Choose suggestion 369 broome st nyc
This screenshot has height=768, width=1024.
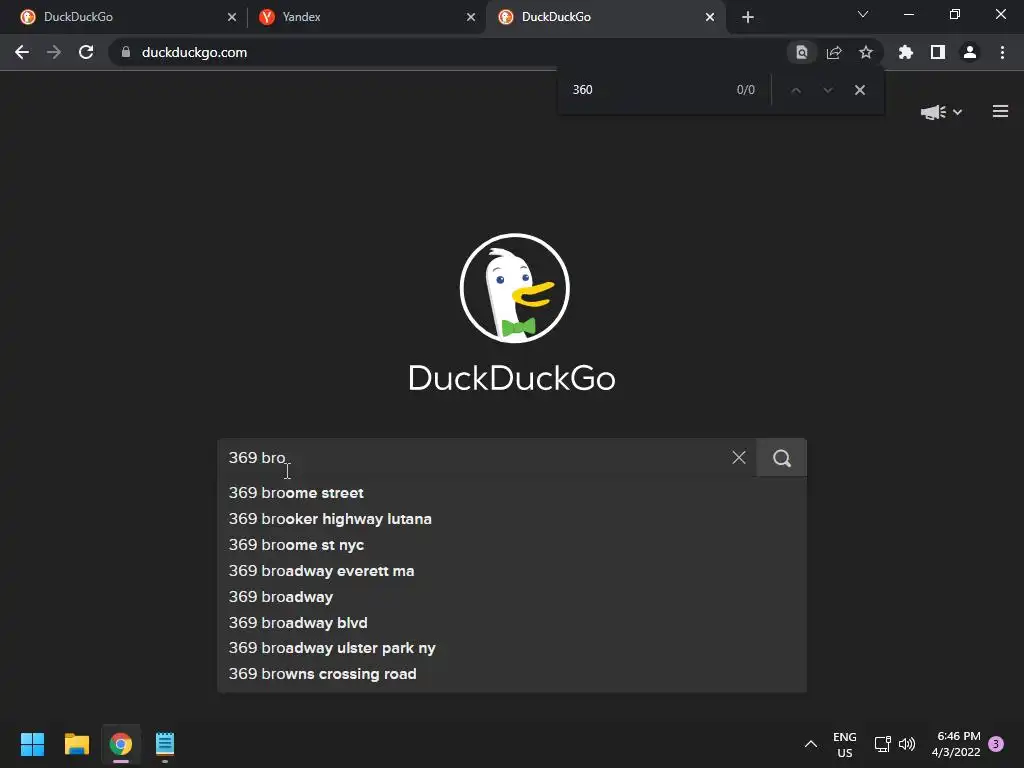(512, 545)
